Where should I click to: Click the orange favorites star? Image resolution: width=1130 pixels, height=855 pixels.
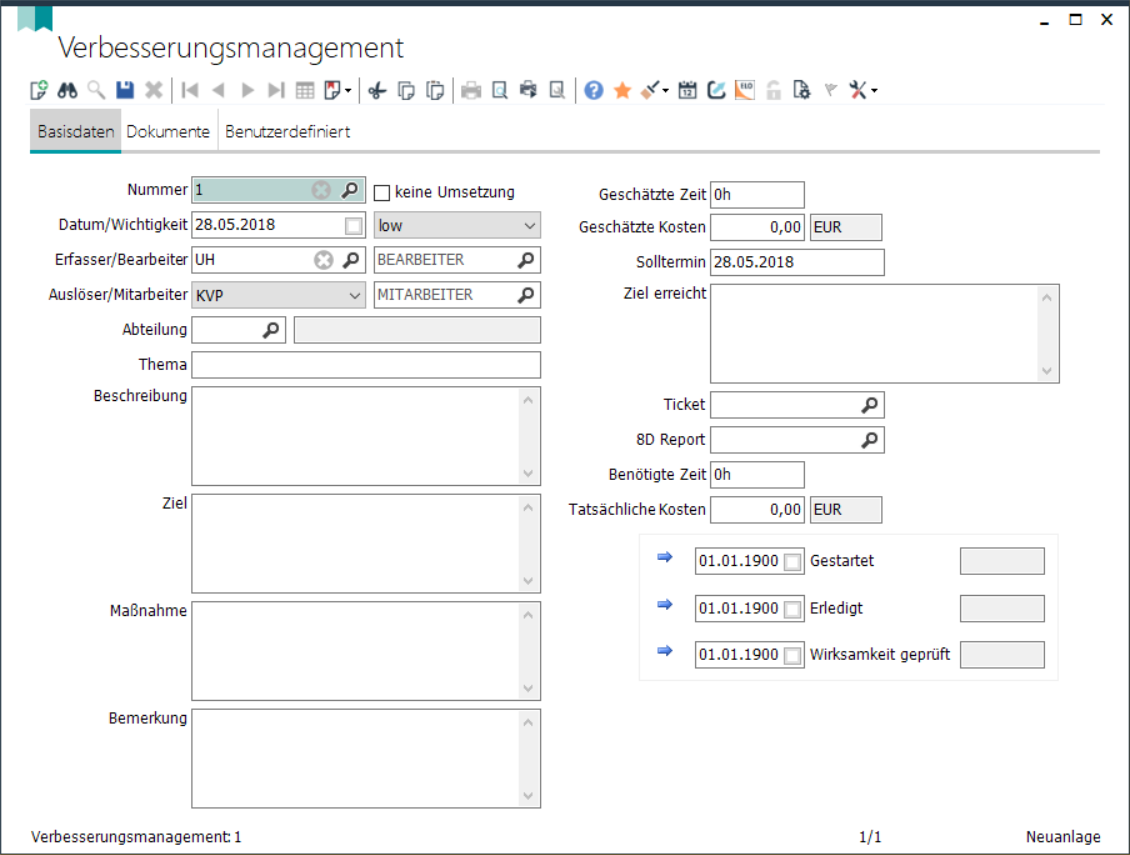623,90
